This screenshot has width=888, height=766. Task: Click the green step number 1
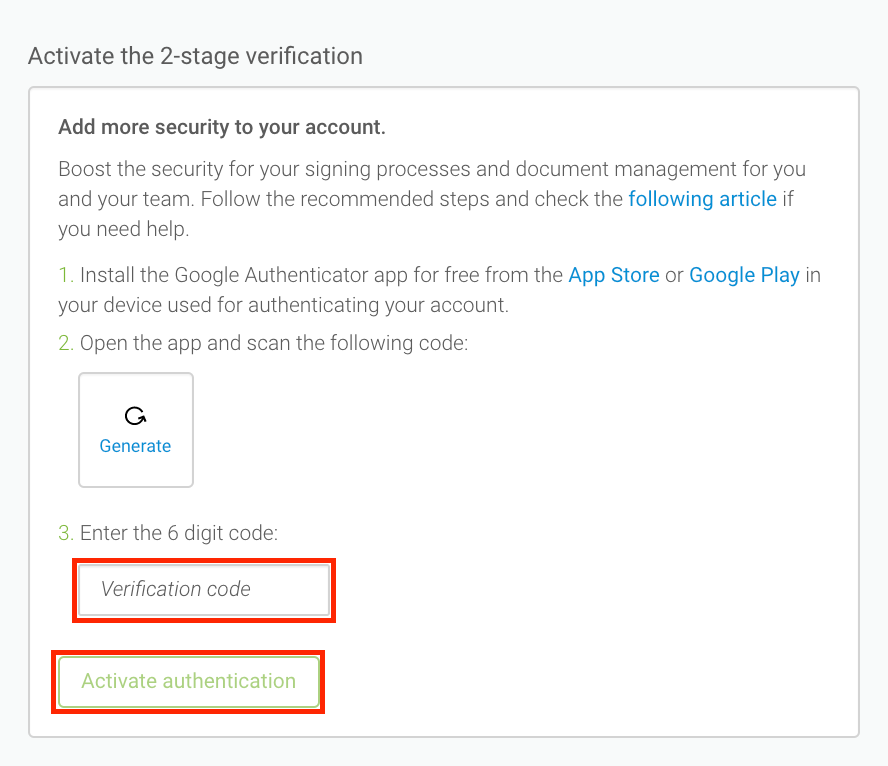pyautogui.click(x=66, y=275)
